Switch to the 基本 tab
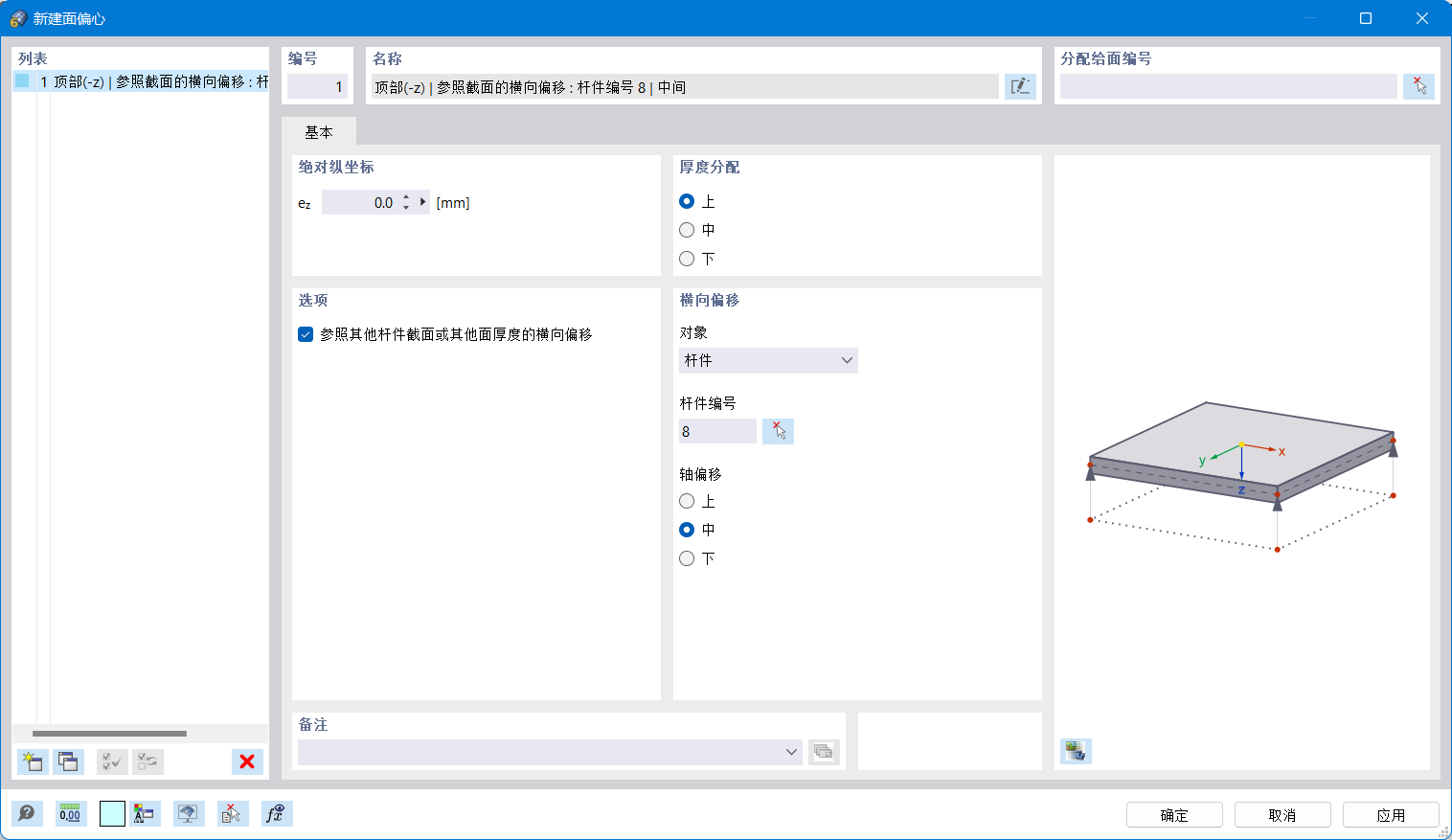Viewport: 1452px width, 840px height. coord(320,131)
